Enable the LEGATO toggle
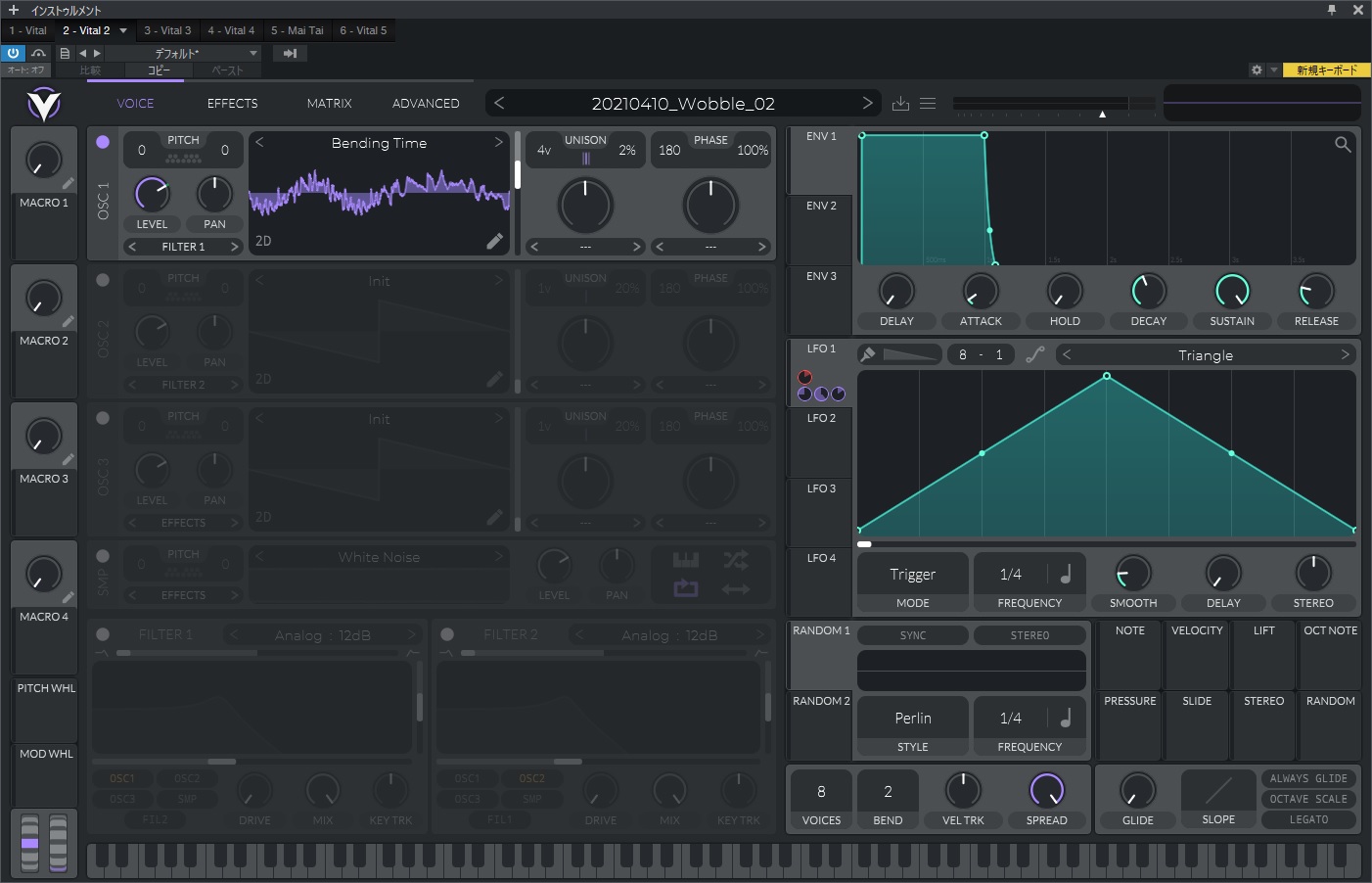The width and height of the screenshot is (1372, 883). coord(1308,819)
